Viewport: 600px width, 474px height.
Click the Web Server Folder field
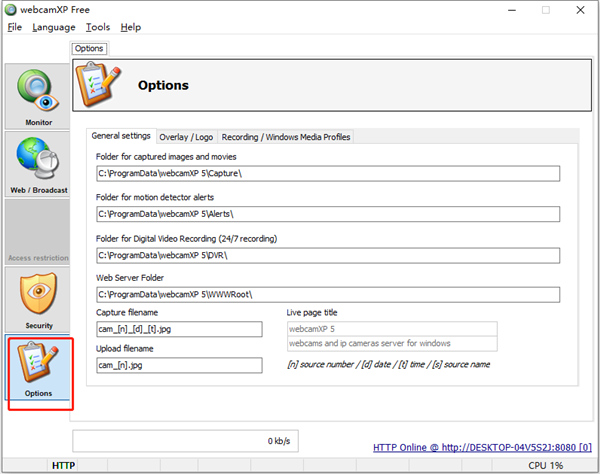point(327,295)
